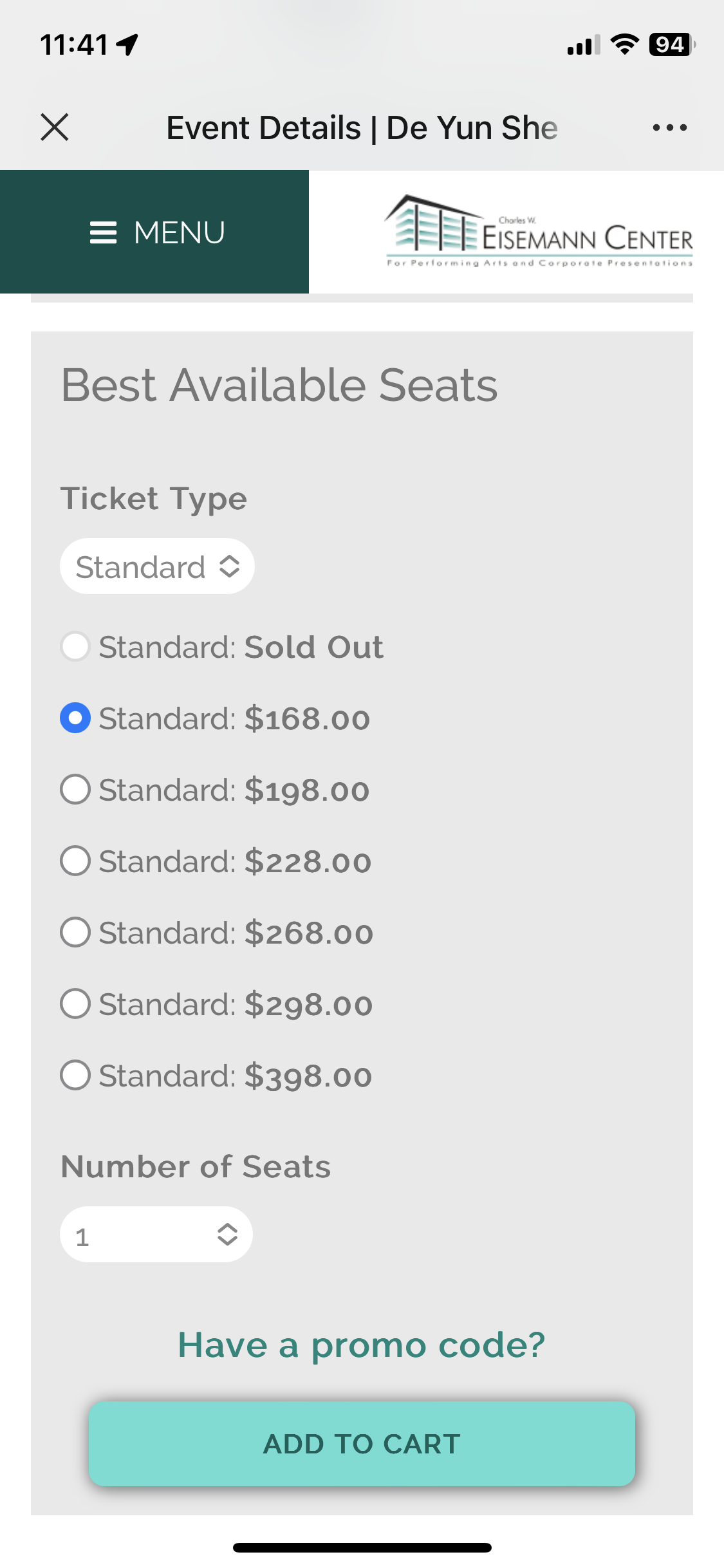Choose the Standard $268.00 ticket price
The height and width of the screenshot is (1568, 724).
click(x=75, y=932)
